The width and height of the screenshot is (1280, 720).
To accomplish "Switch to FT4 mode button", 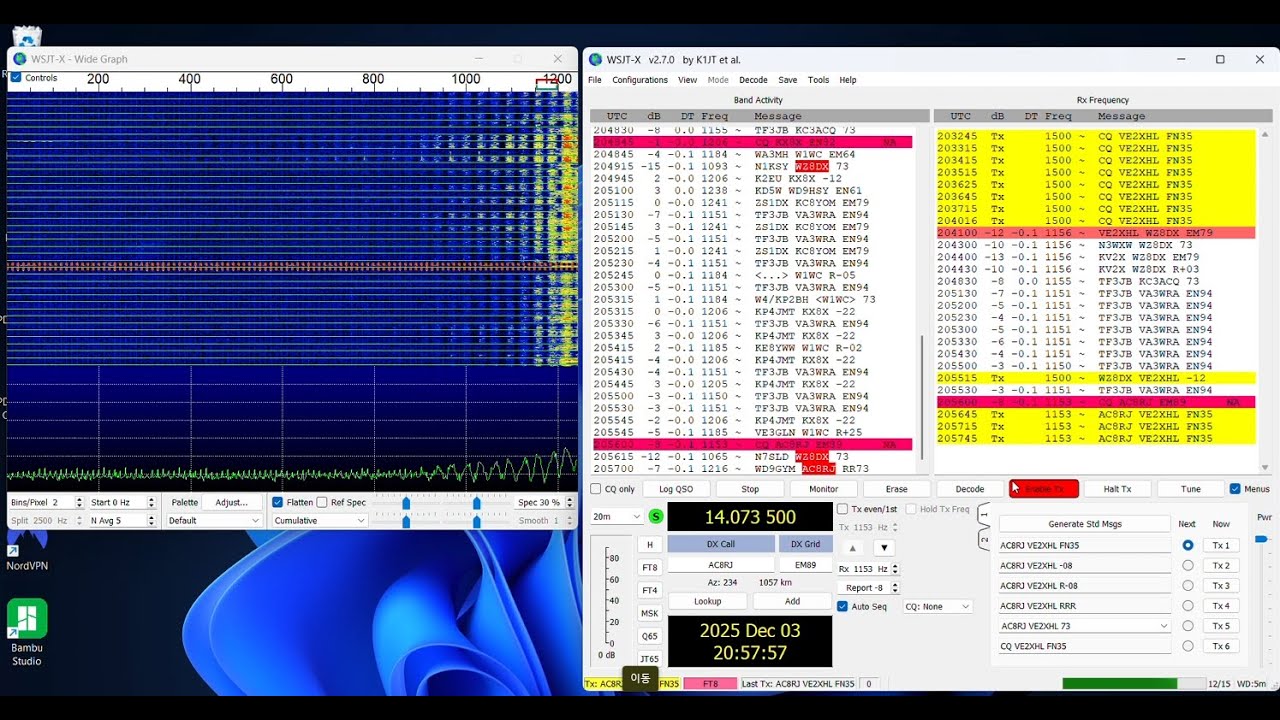I will point(650,590).
